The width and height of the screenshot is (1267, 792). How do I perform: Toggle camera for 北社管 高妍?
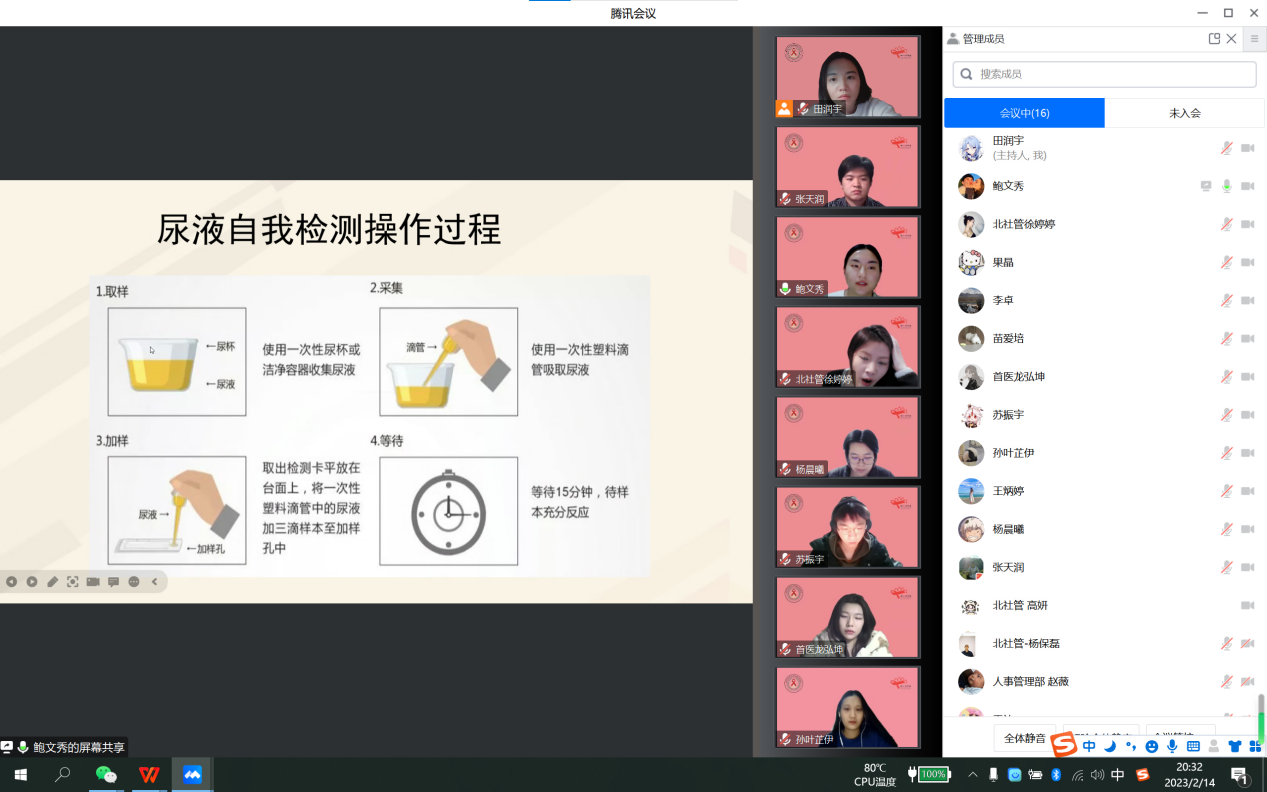click(1247, 605)
